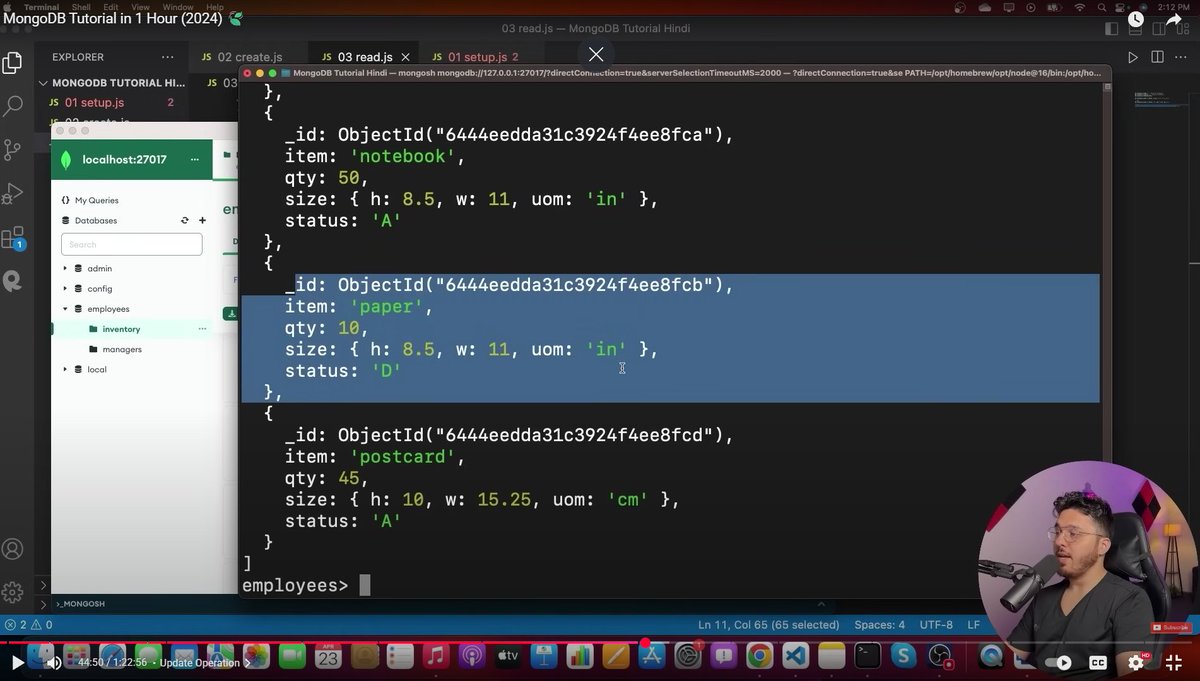This screenshot has height=681, width=1200.
Task: Open the Accounts icon in activity bar
Action: (12, 549)
